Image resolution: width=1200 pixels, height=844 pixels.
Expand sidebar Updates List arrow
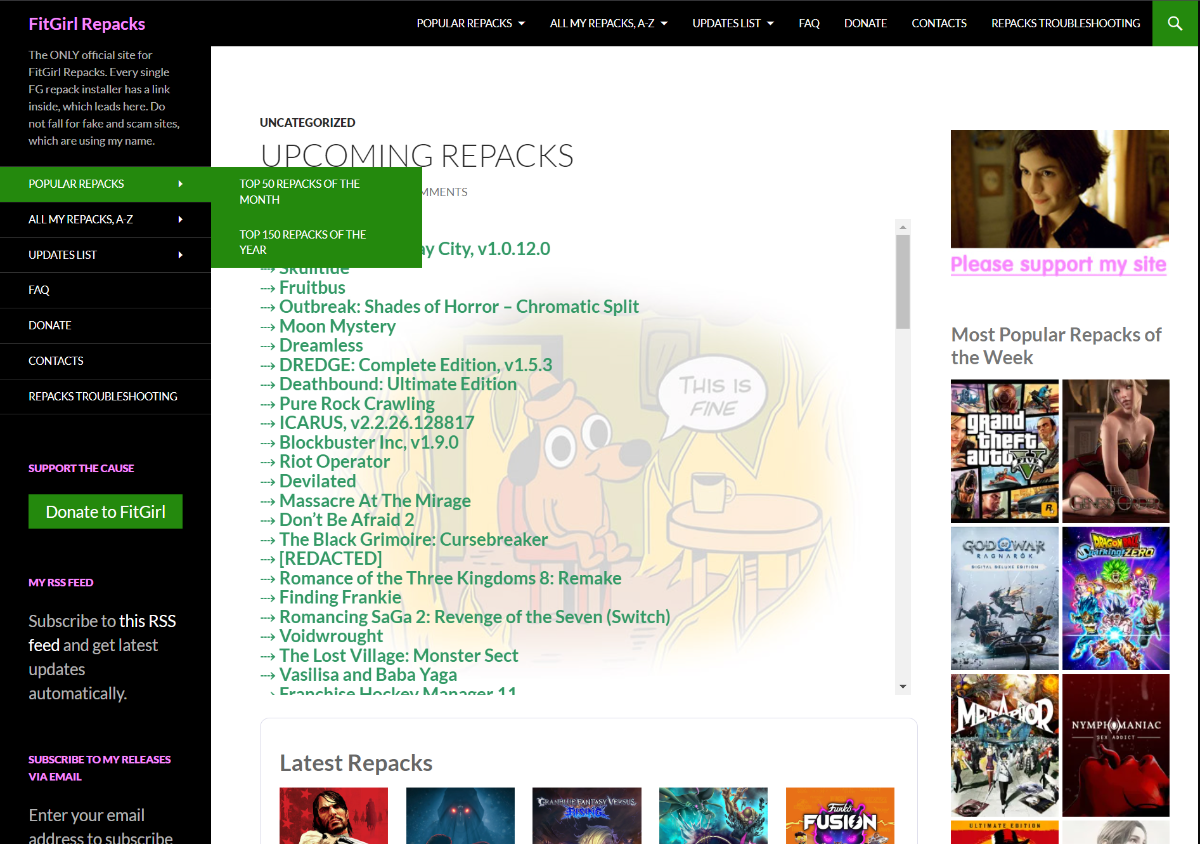coord(181,255)
